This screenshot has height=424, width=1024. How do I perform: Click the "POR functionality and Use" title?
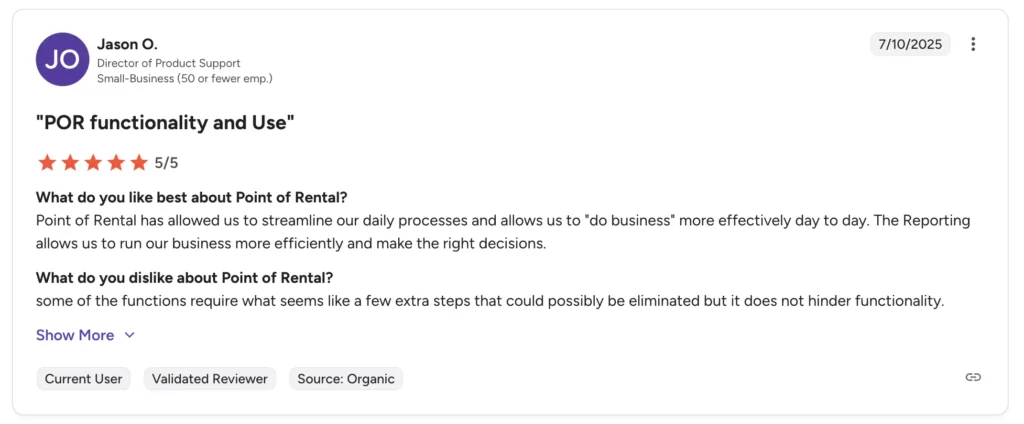point(165,122)
